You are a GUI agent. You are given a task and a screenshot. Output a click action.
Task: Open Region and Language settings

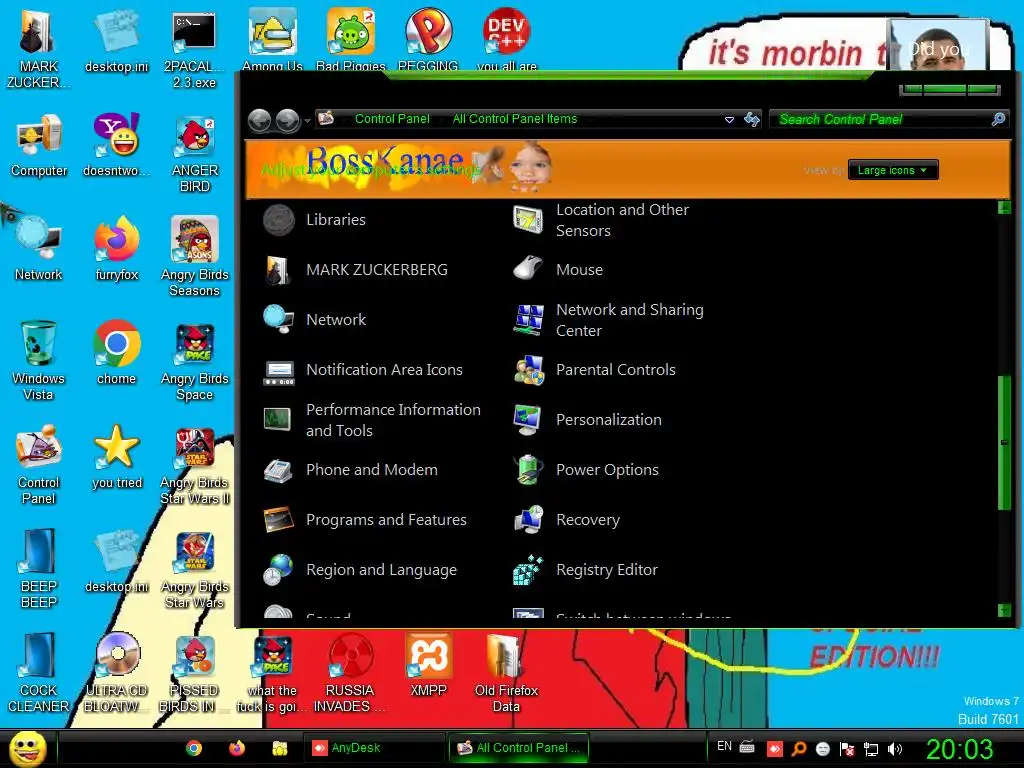coord(360,569)
